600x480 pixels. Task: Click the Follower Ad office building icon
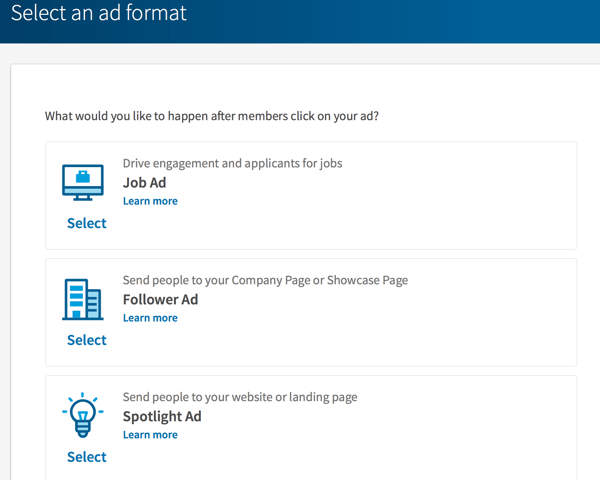coord(83,299)
